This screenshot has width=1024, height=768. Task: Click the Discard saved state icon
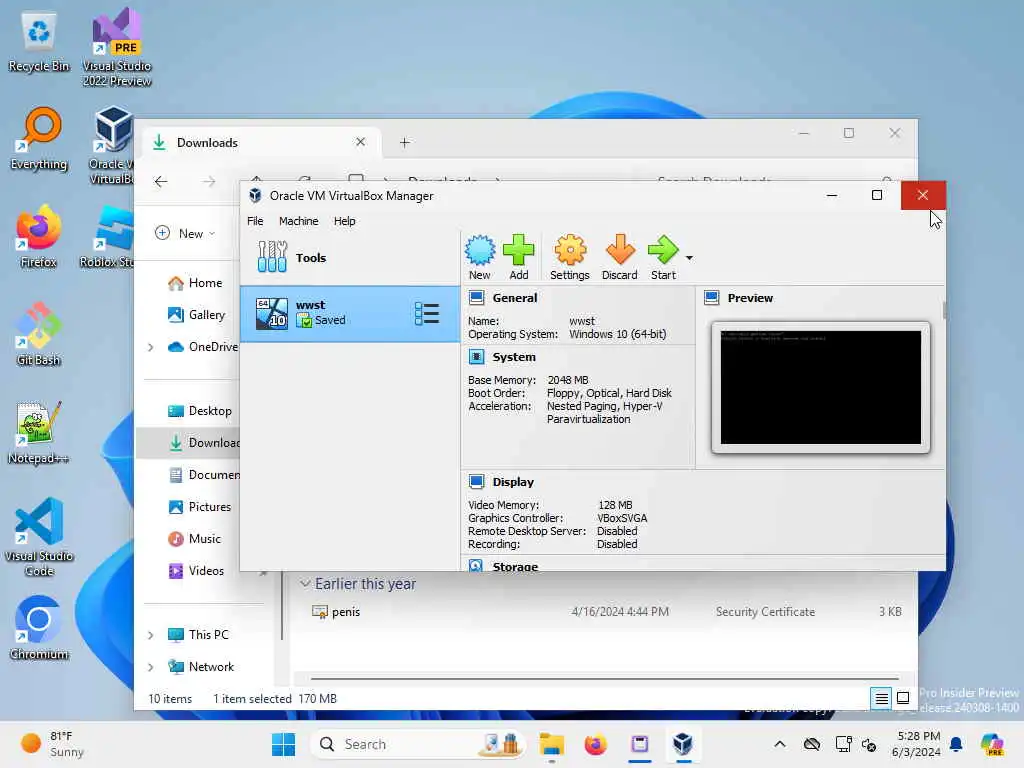click(619, 257)
